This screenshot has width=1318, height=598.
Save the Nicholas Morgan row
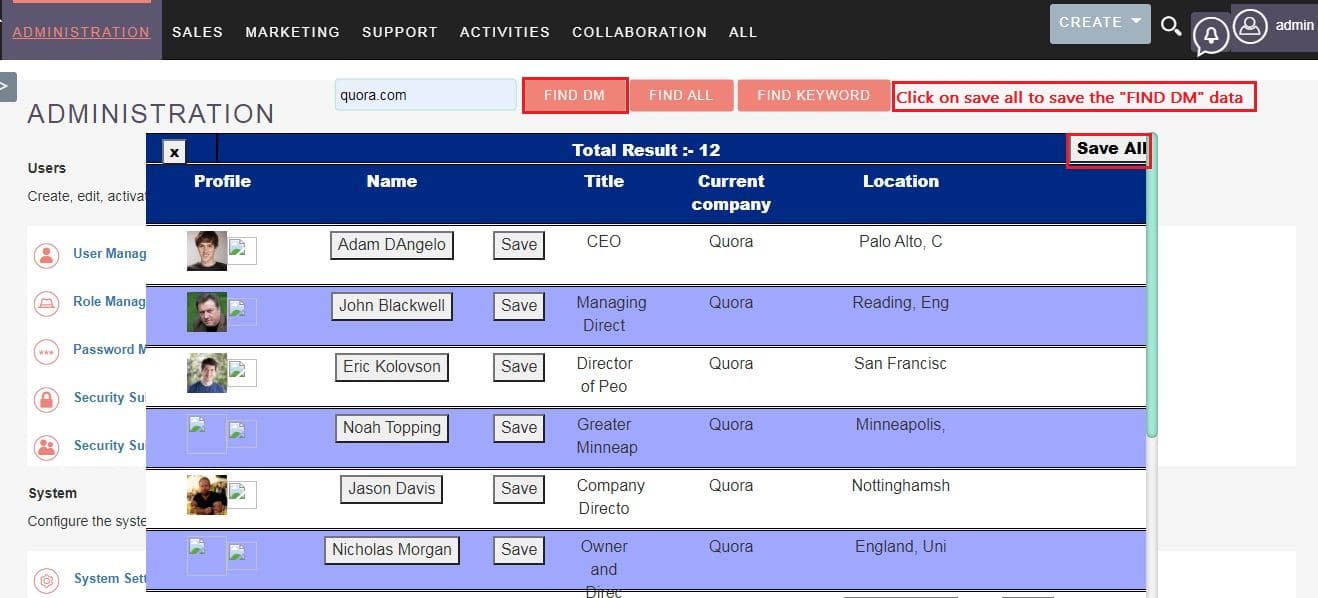[519, 550]
